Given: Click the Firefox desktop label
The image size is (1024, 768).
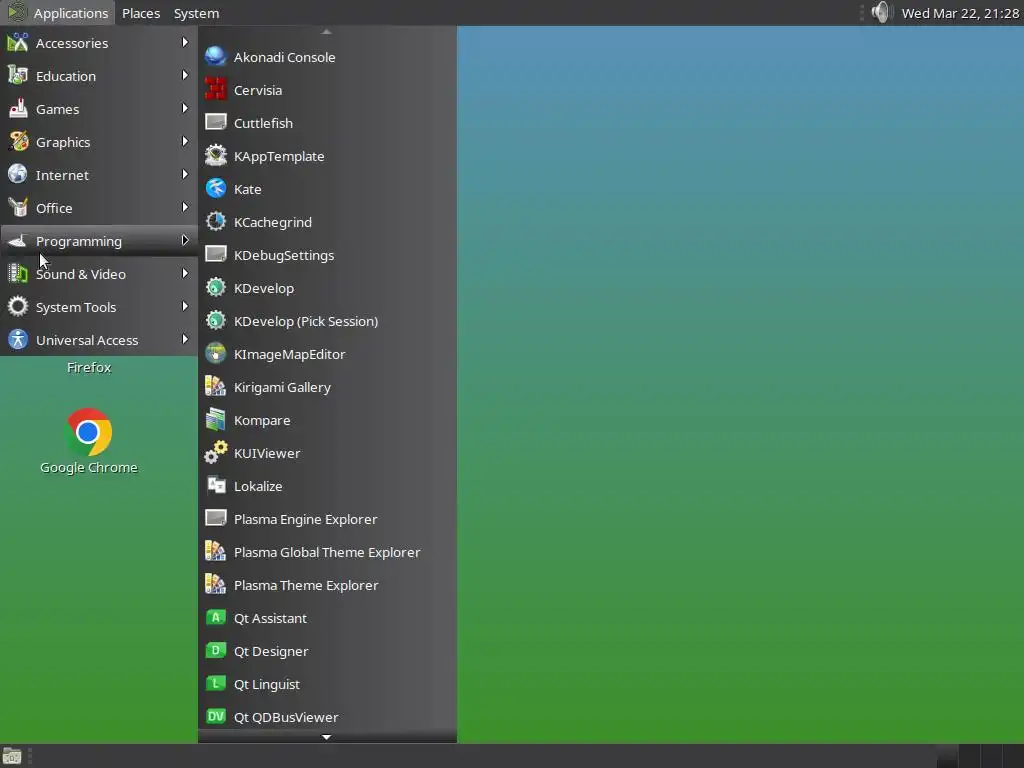Looking at the screenshot, I should (89, 367).
